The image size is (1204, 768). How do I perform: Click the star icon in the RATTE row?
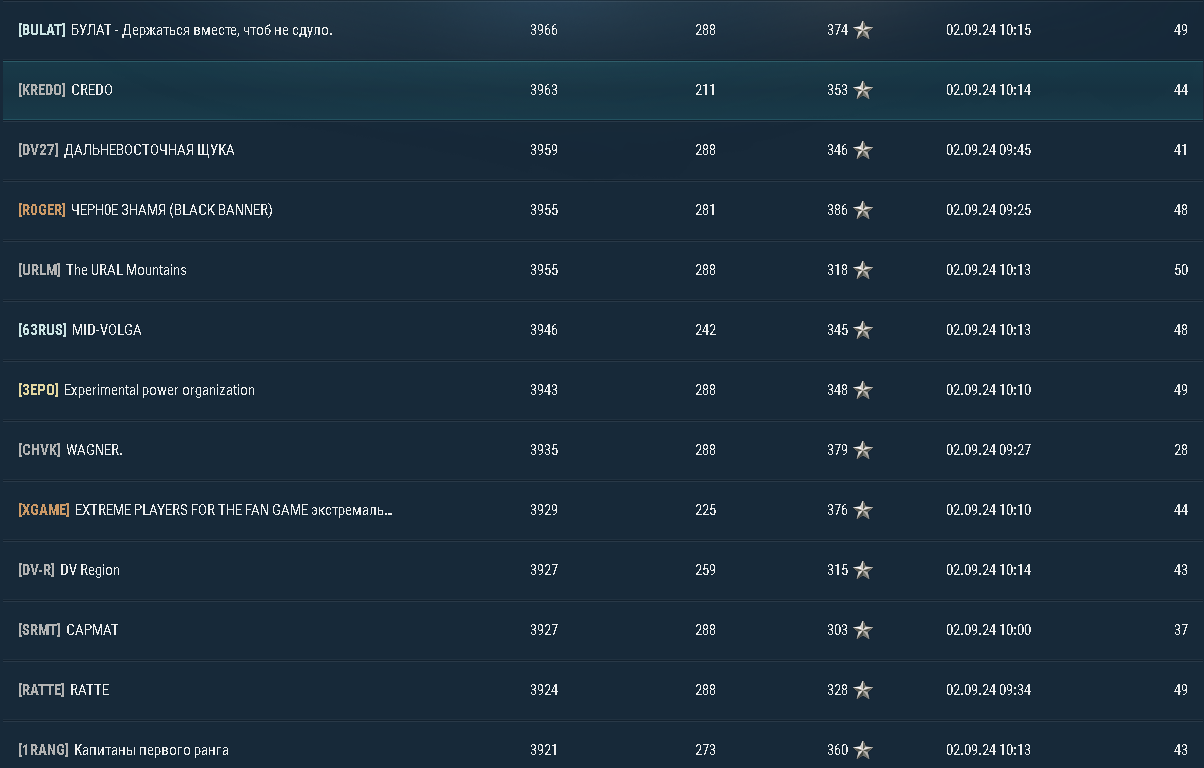[863, 690]
